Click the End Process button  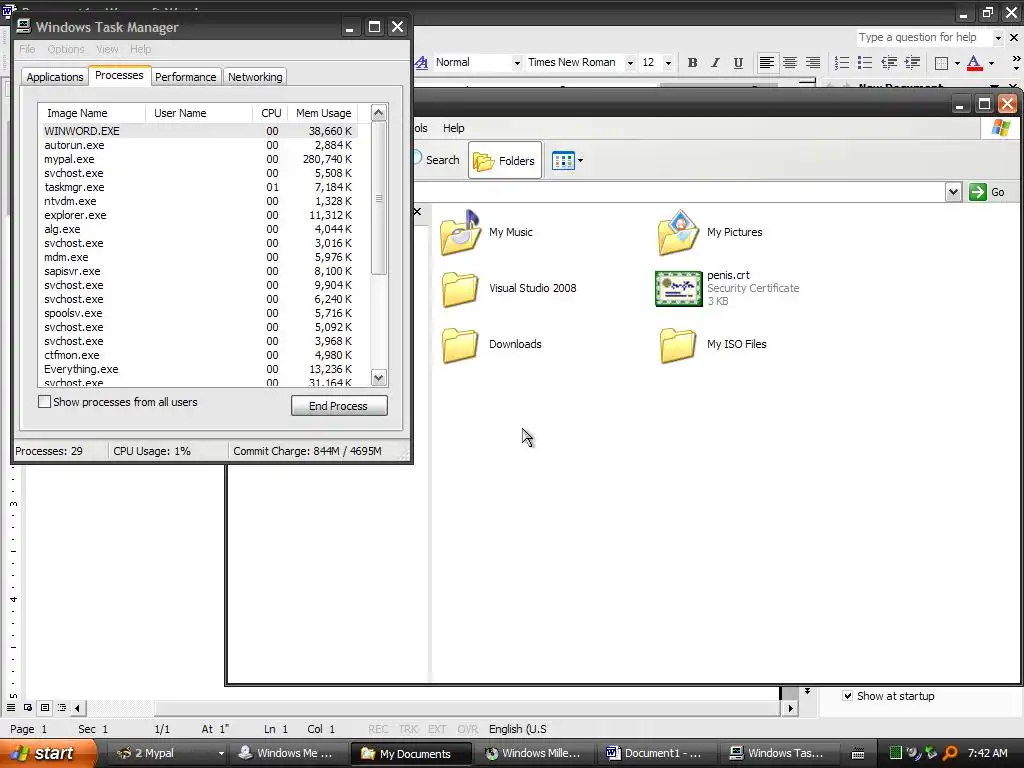pyautogui.click(x=339, y=406)
